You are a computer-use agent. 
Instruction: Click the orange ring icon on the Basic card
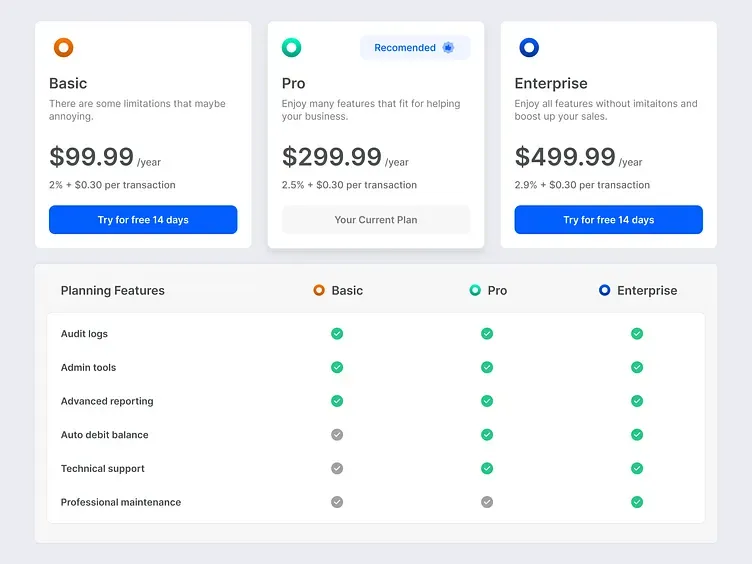63,47
